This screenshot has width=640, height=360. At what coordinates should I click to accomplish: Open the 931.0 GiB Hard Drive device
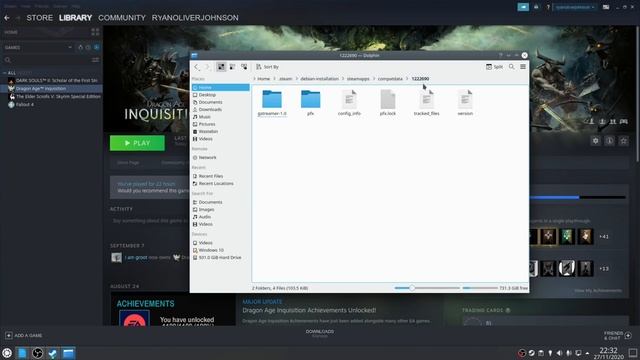[x=220, y=258]
